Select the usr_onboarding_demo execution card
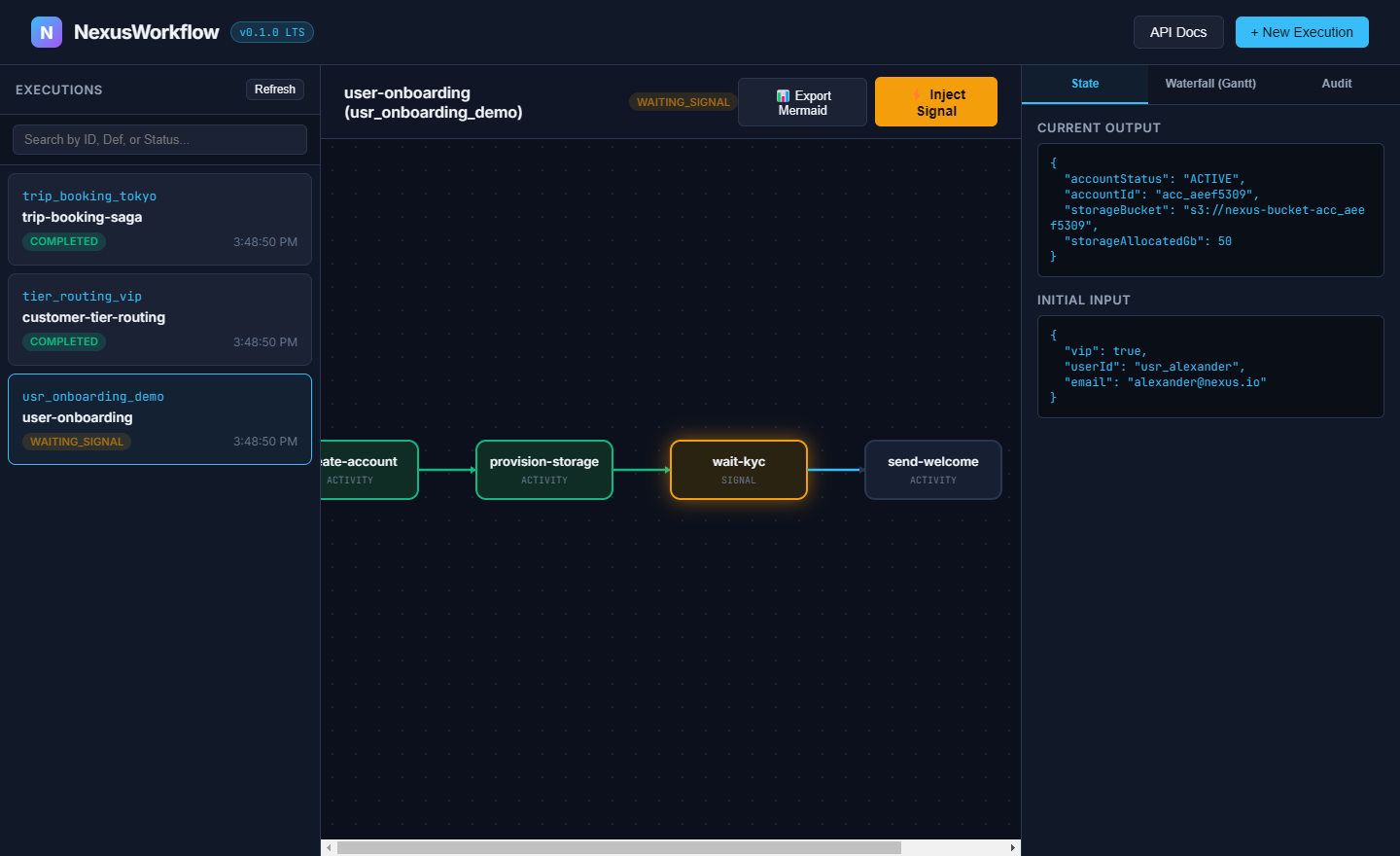1400x856 pixels. 159,419
